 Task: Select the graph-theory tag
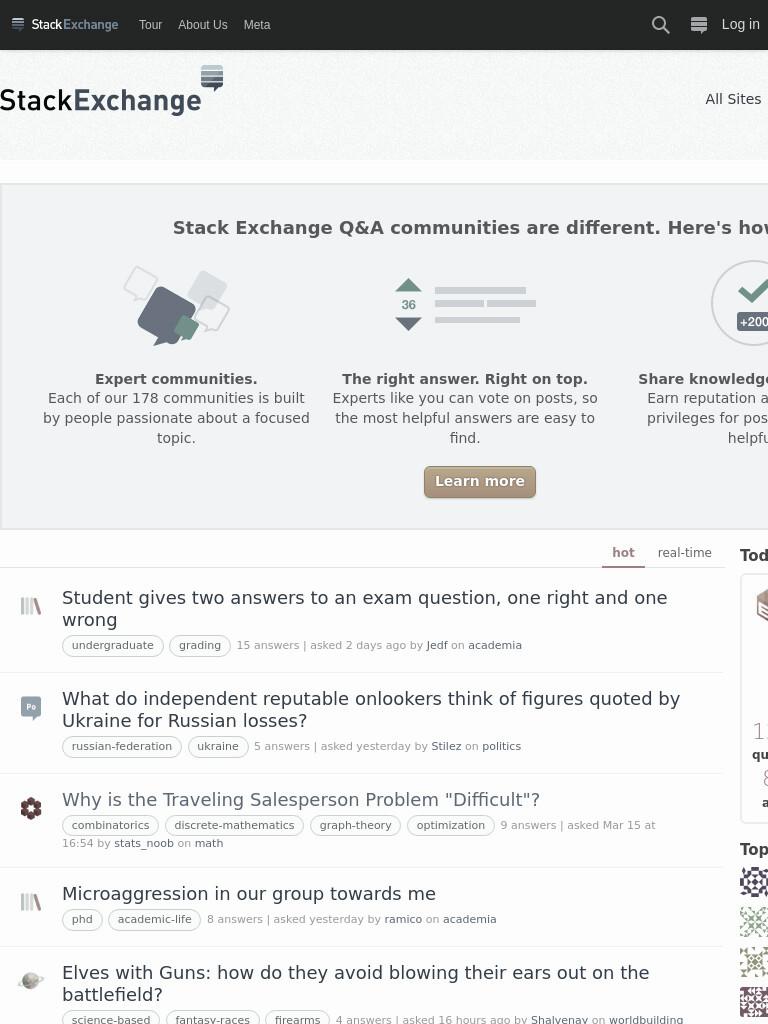pos(355,825)
